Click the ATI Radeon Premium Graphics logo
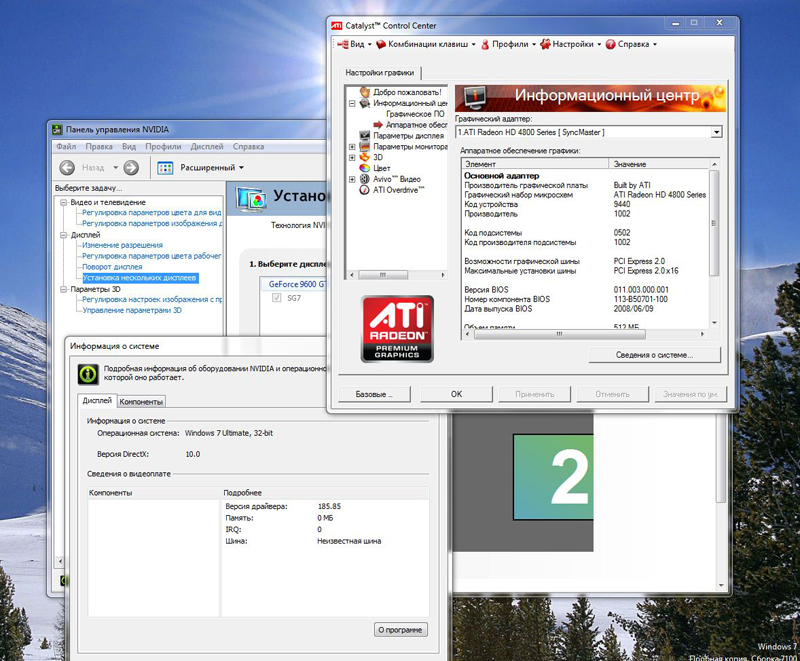This screenshot has width=800, height=661. click(x=396, y=330)
